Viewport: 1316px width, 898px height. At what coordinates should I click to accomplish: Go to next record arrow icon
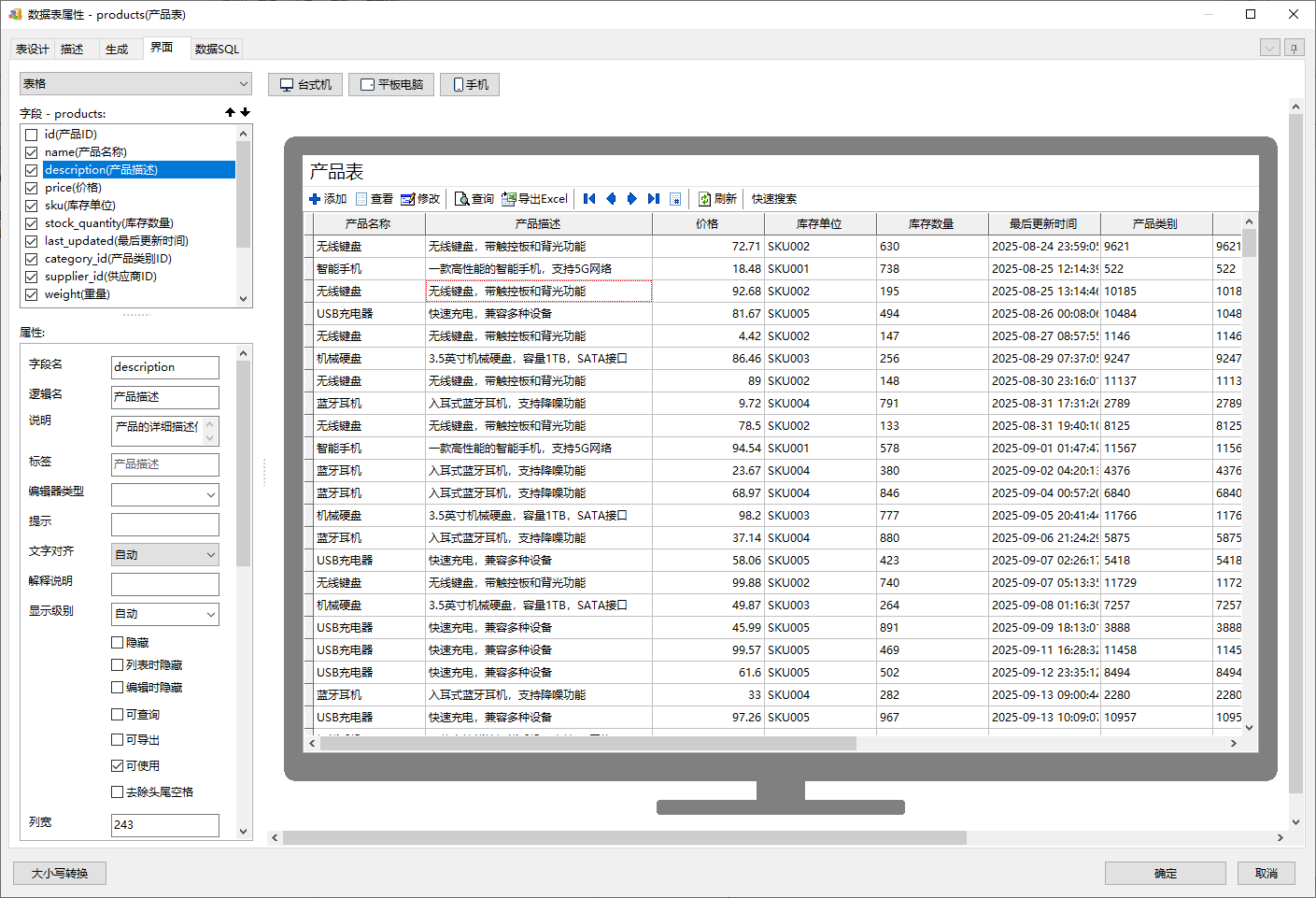coord(632,199)
